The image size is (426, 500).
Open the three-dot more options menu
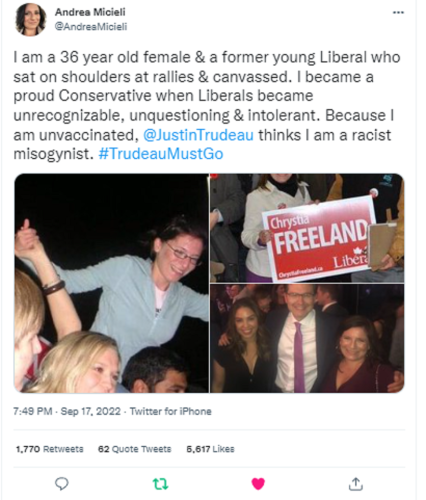coord(398,13)
